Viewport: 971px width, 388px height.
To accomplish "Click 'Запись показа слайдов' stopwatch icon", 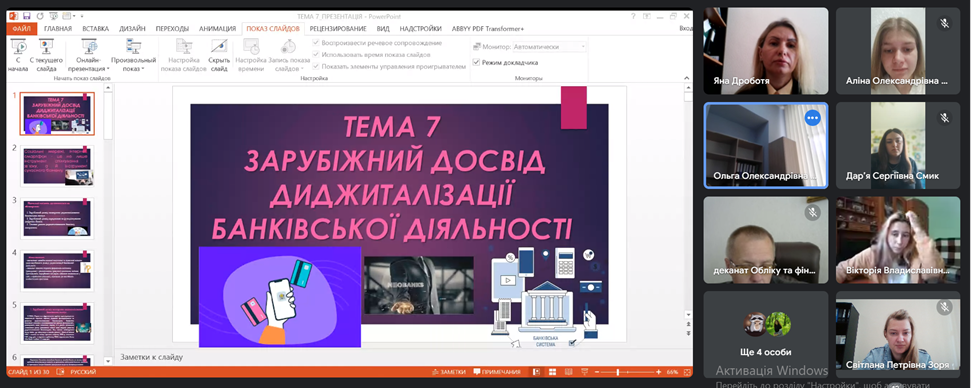I will click(x=289, y=46).
